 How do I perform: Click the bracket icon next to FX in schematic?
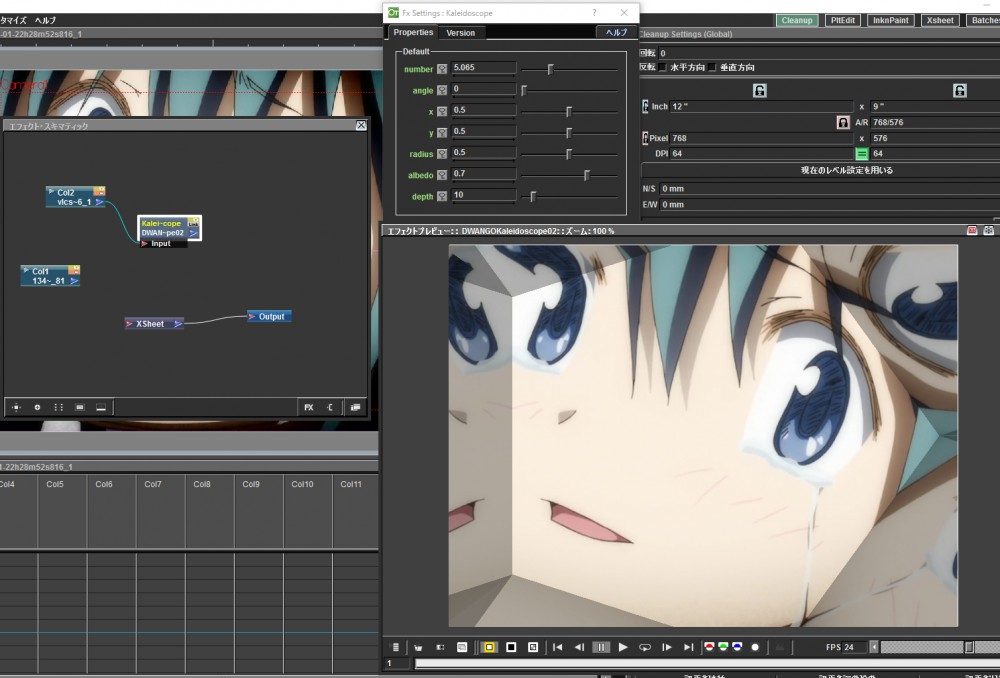coord(330,407)
